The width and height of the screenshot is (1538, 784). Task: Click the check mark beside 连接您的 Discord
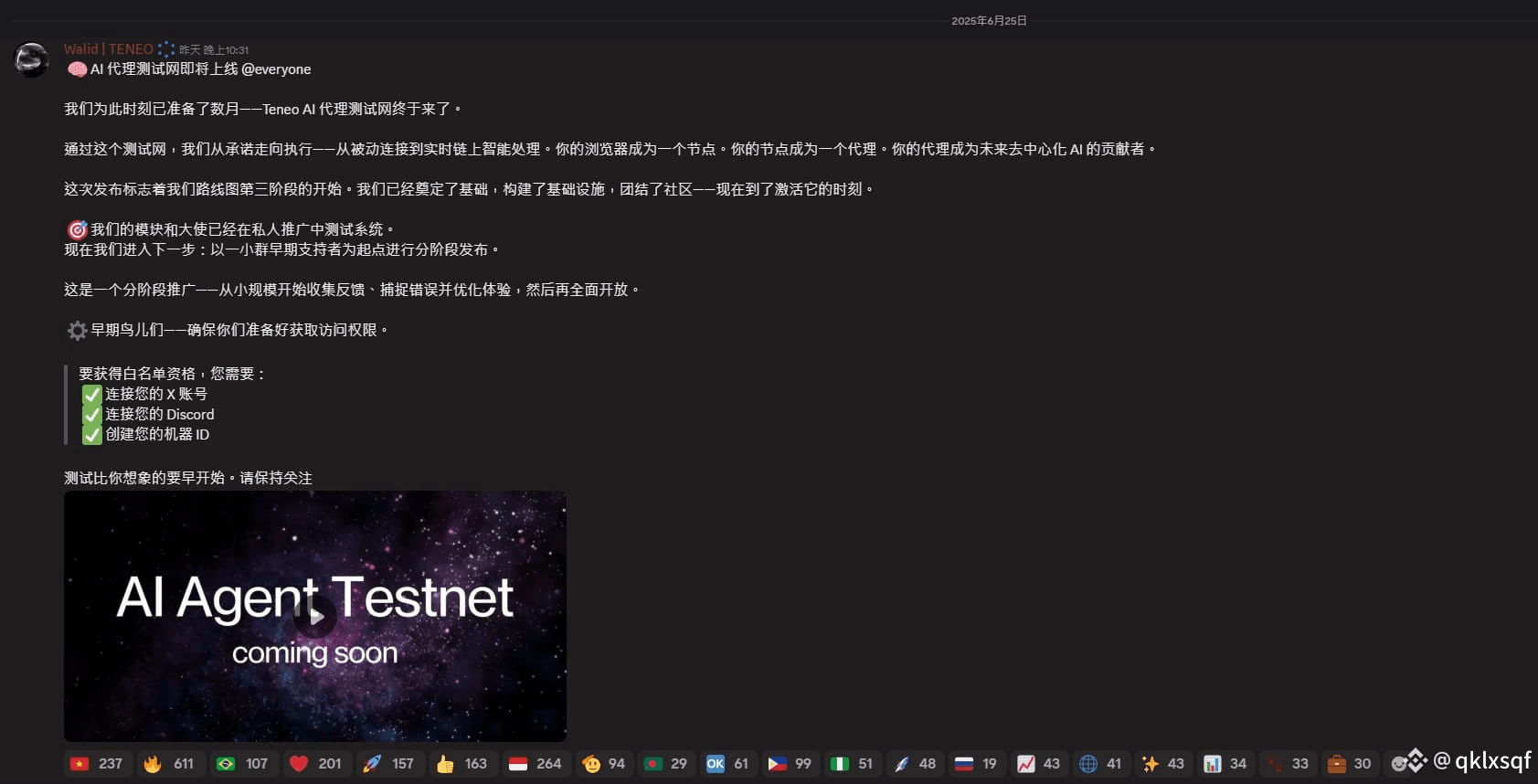(x=91, y=414)
